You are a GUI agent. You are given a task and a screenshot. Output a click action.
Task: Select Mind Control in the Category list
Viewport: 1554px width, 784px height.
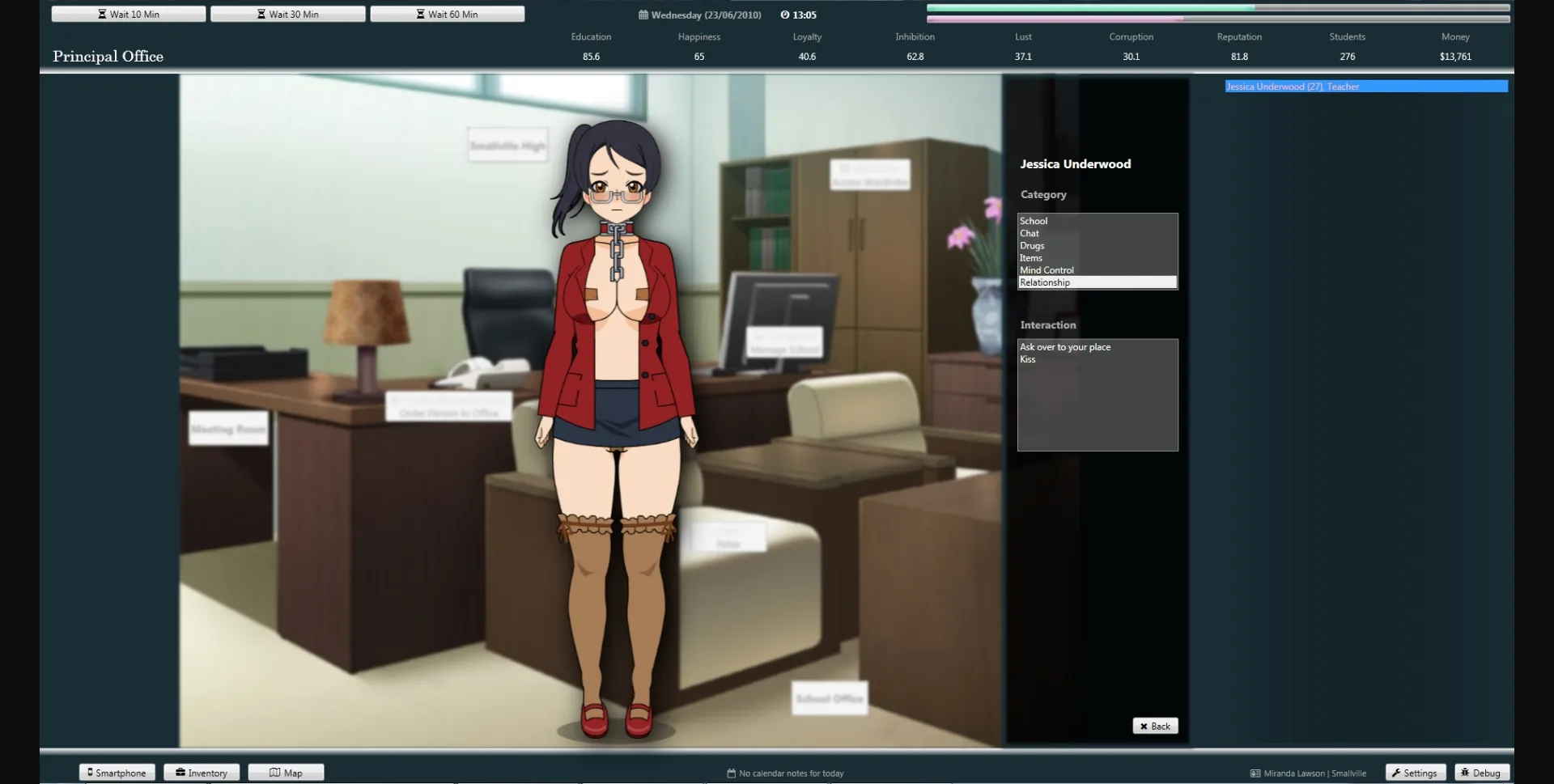[x=1047, y=269]
